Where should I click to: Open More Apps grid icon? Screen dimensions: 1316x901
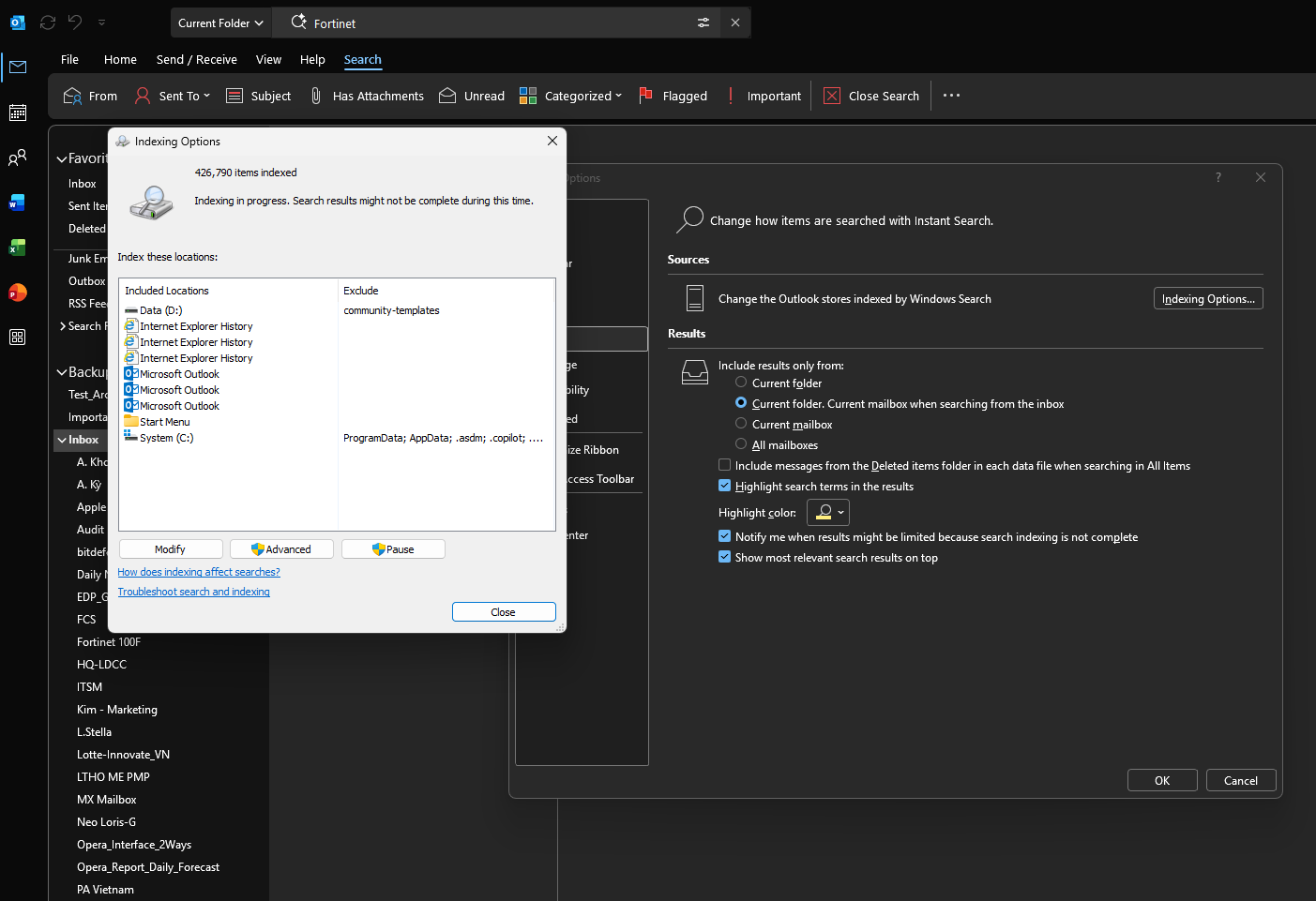18,338
